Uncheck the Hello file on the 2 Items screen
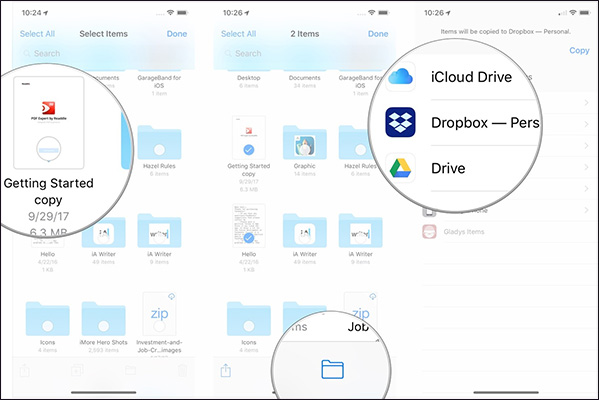599x400 pixels. pos(249,238)
